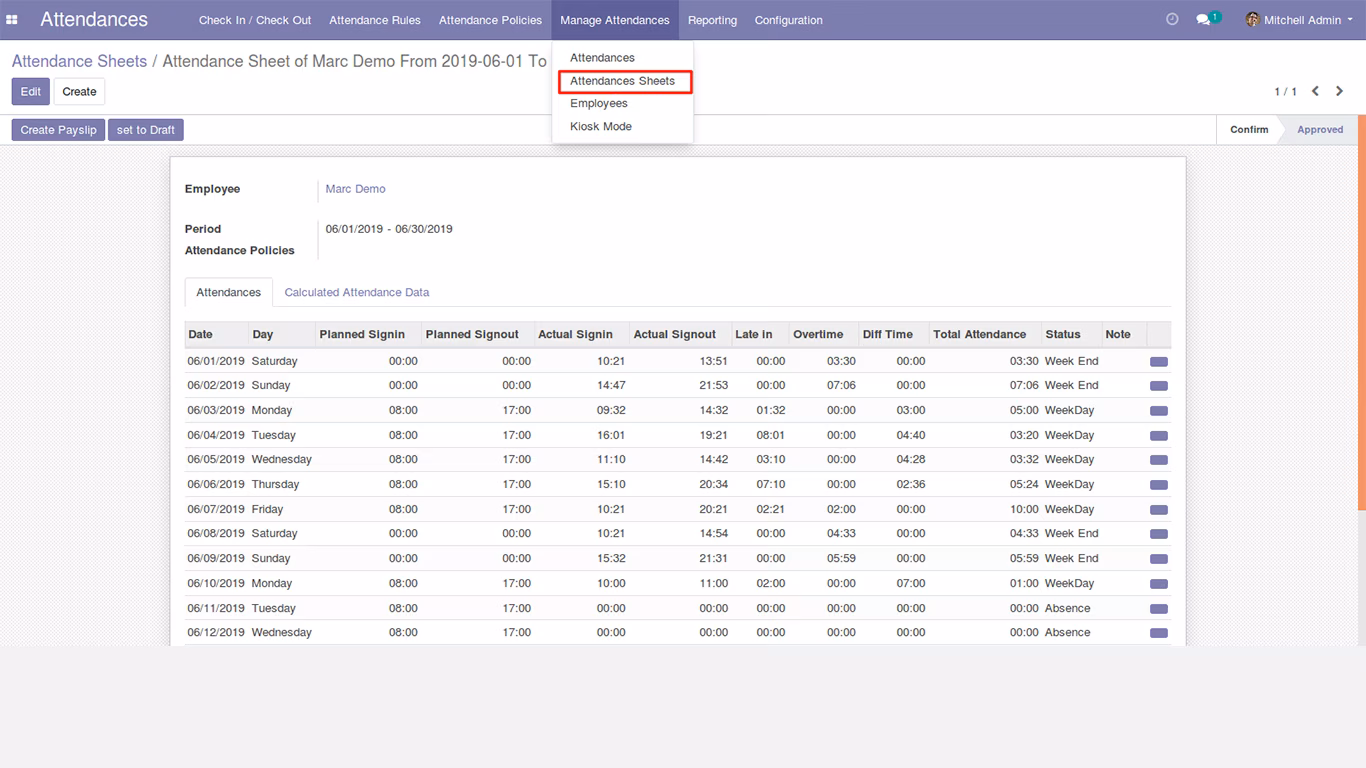Screen dimensions: 1366x768
Task: Open note button for 06/09/2019 row
Action: [1159, 559]
